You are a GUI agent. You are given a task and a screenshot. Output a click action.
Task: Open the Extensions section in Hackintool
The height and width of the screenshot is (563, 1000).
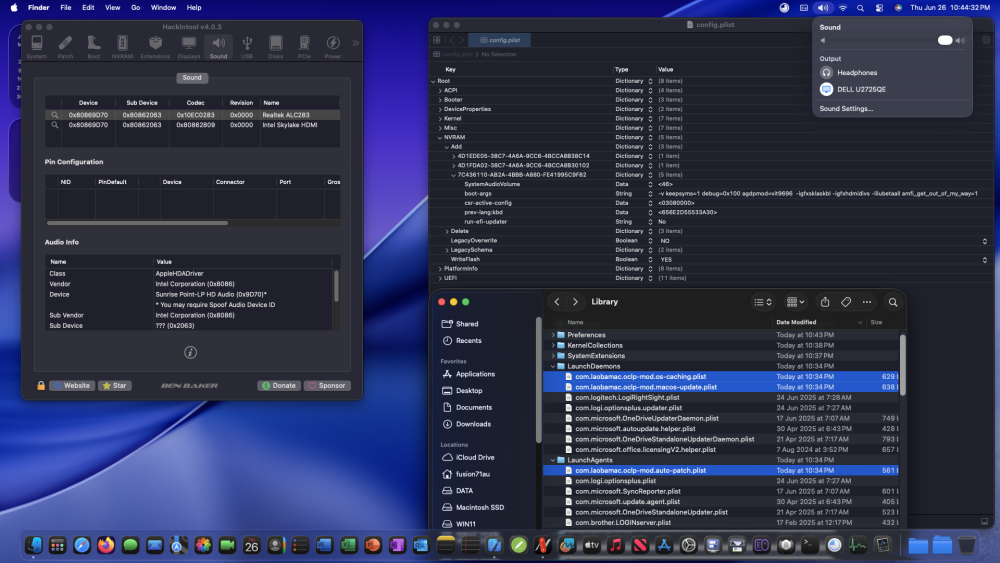pos(155,47)
